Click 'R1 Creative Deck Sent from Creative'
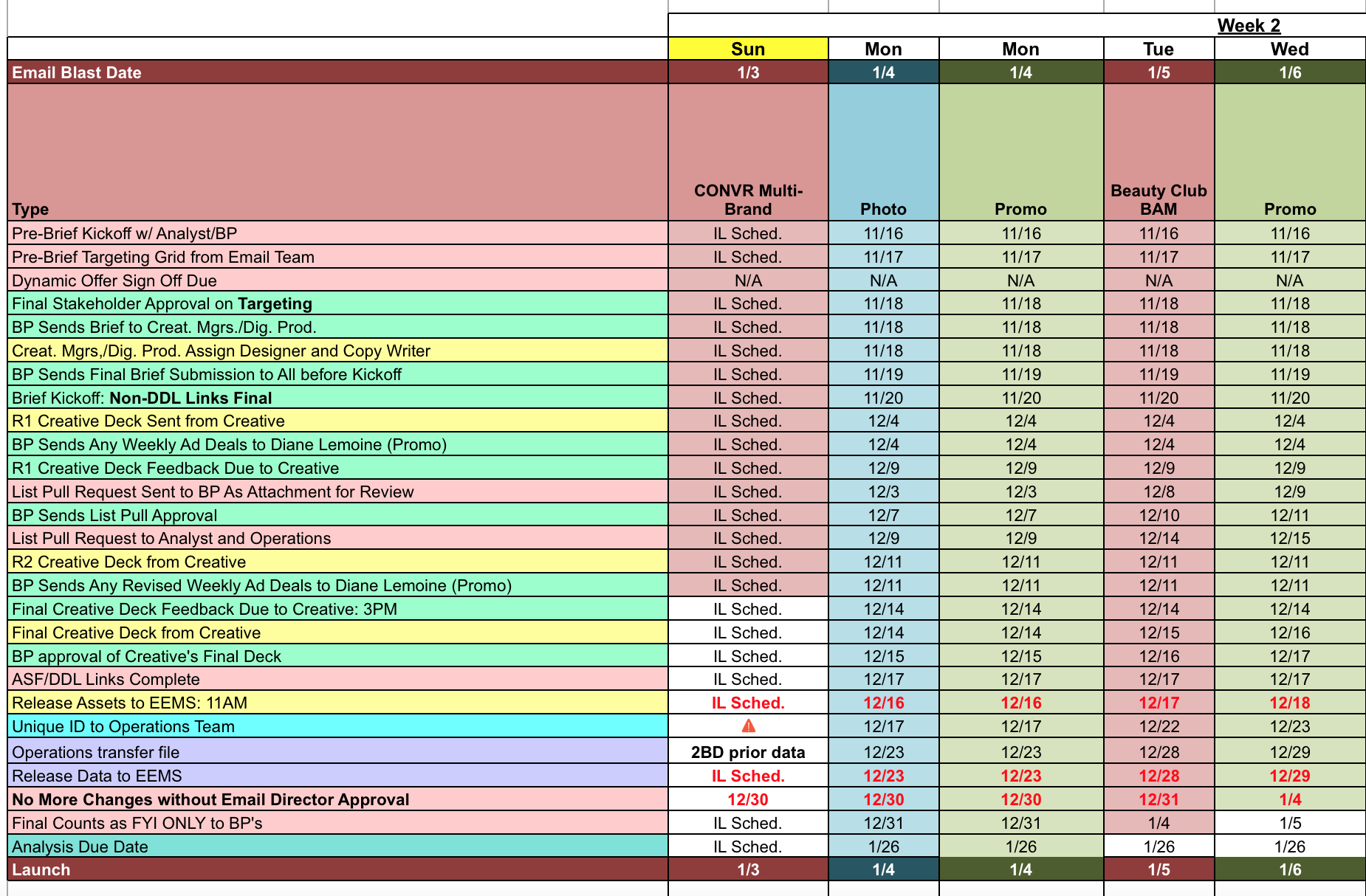Screen dimensions: 1366x896 click(337, 421)
